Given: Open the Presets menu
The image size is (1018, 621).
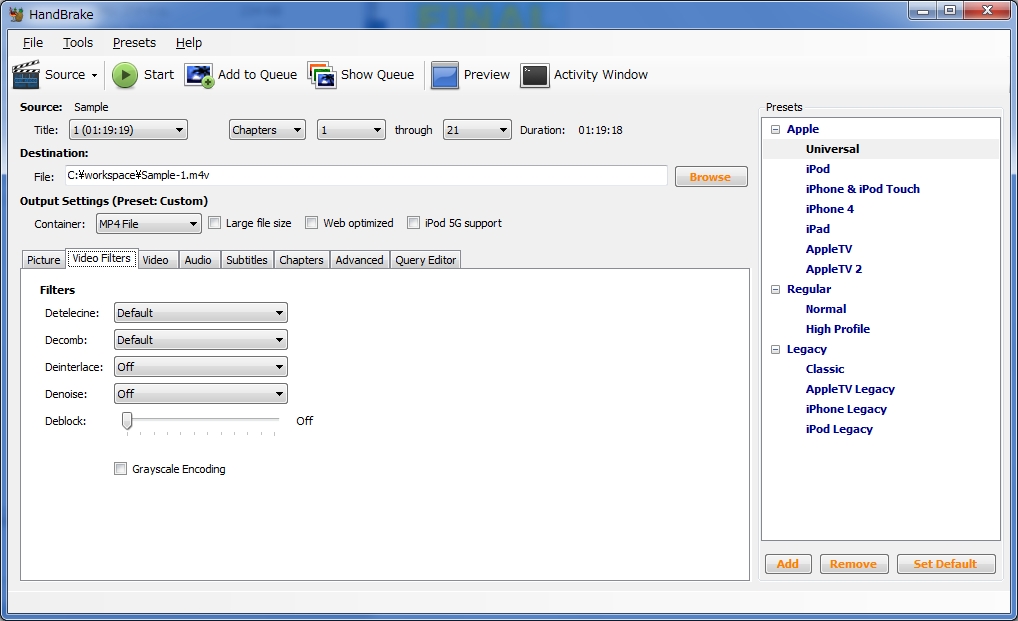Looking at the screenshot, I should coord(134,43).
